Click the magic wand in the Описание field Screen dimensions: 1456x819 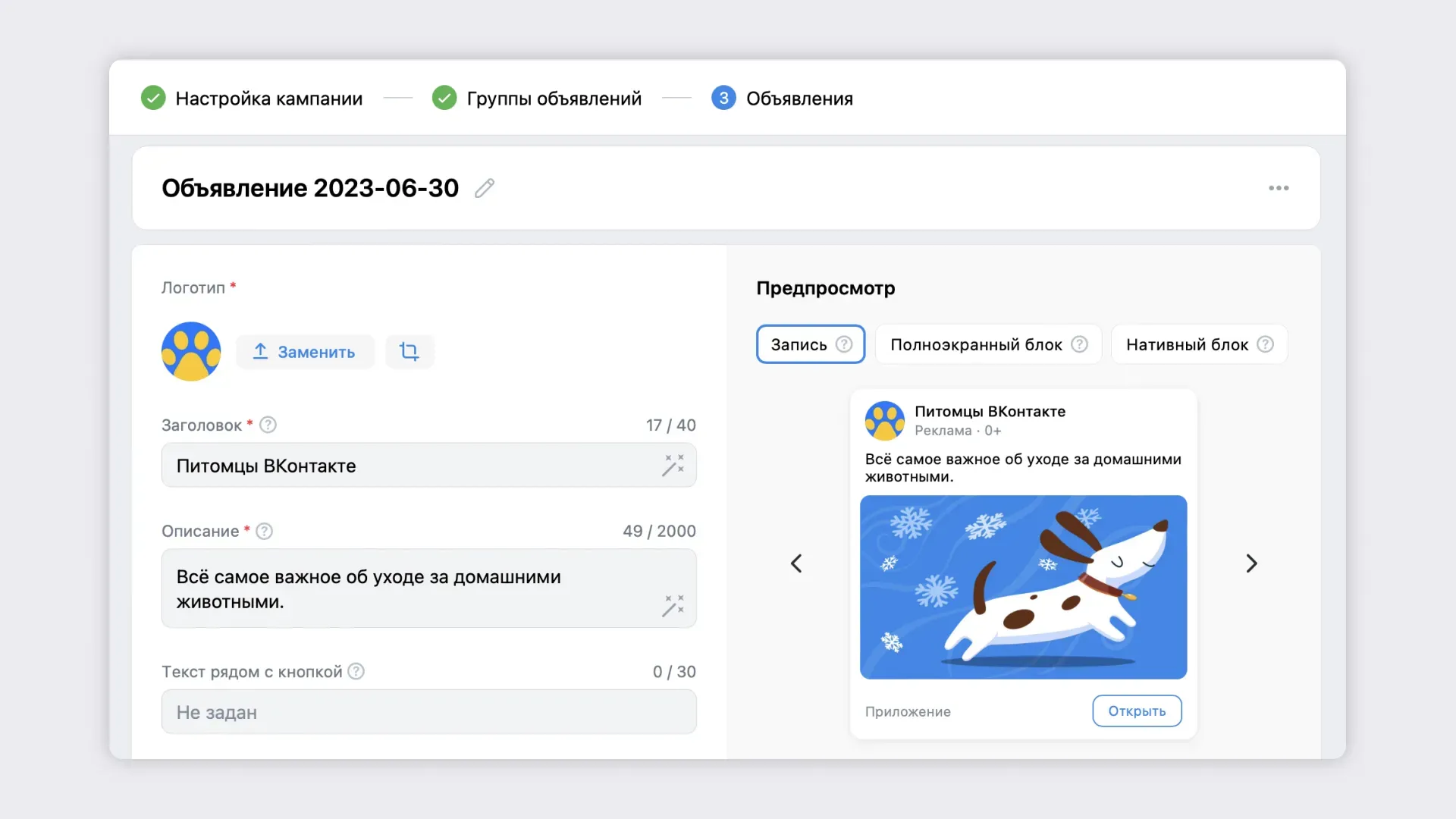coord(673,606)
